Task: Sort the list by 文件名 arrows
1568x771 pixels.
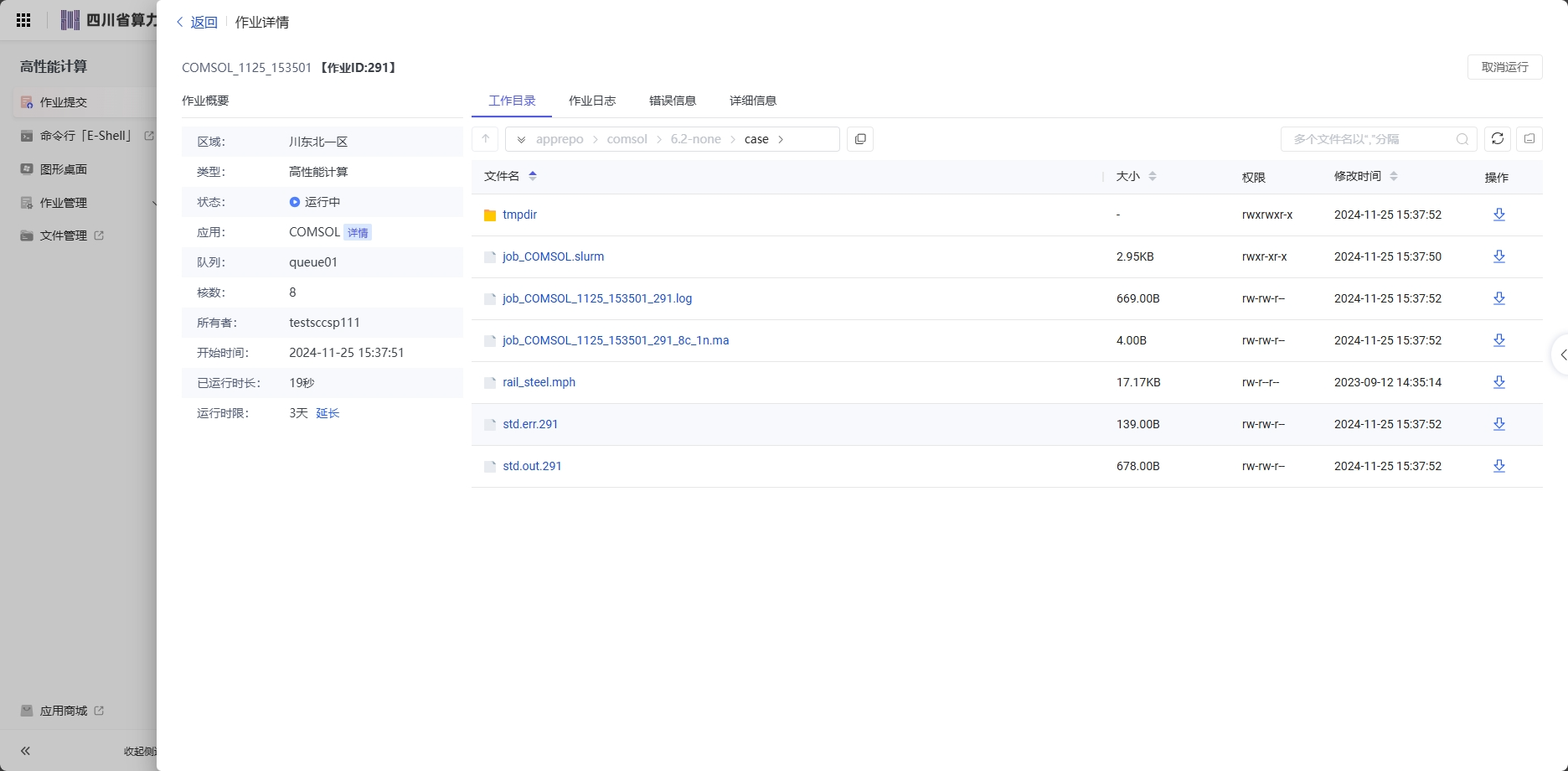Action: tap(533, 176)
